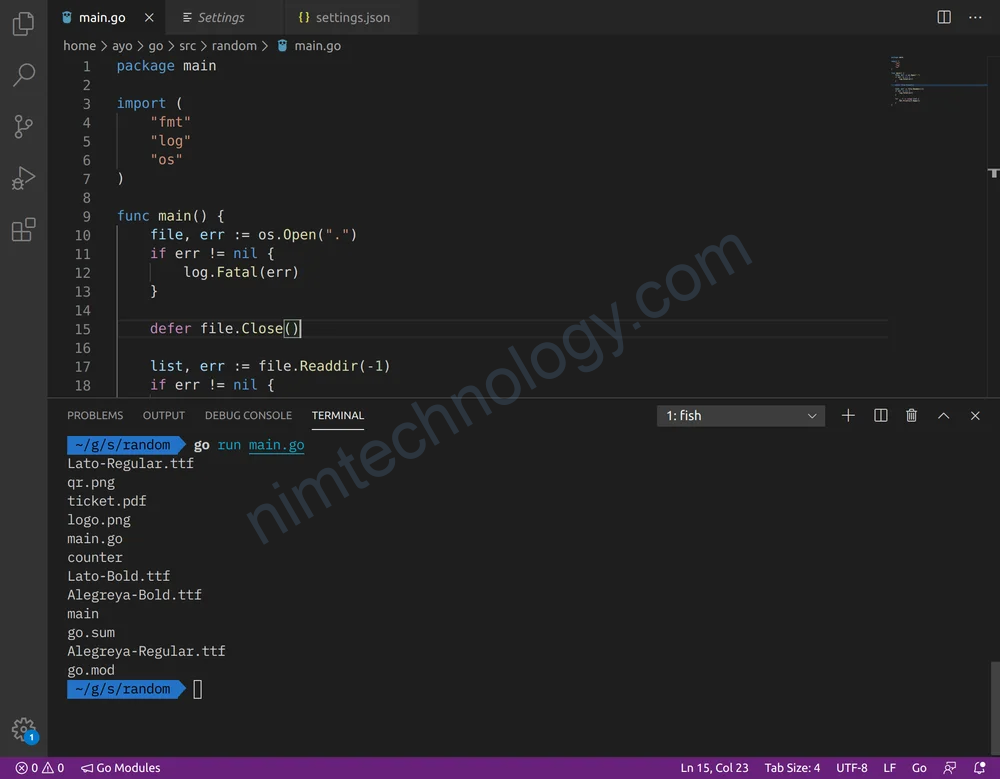This screenshot has width=1000, height=779.
Task: Kill the terminal with trash icon
Action: [x=911, y=415]
